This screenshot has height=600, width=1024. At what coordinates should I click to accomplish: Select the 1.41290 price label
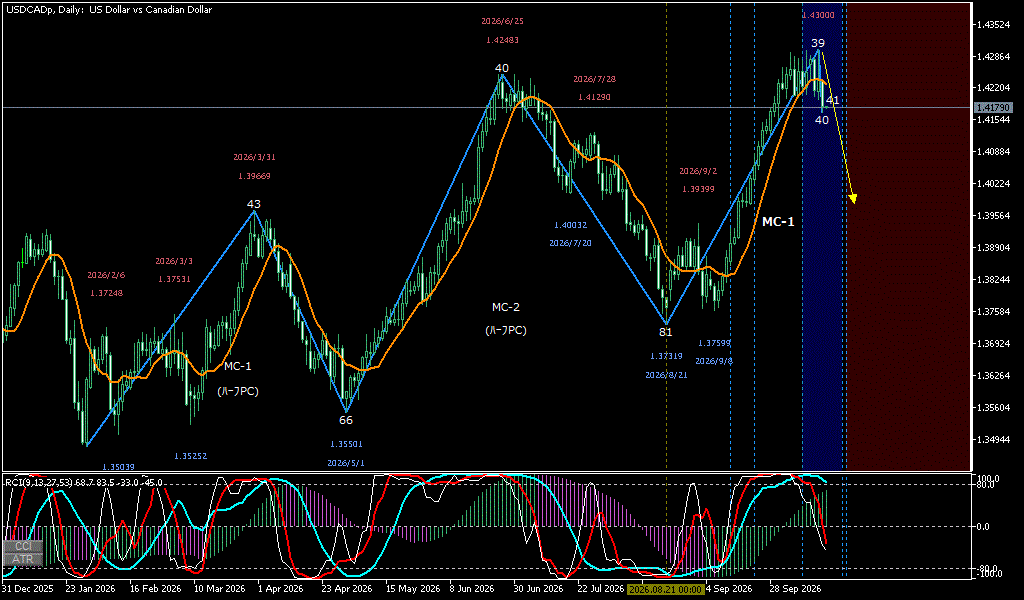coord(594,97)
